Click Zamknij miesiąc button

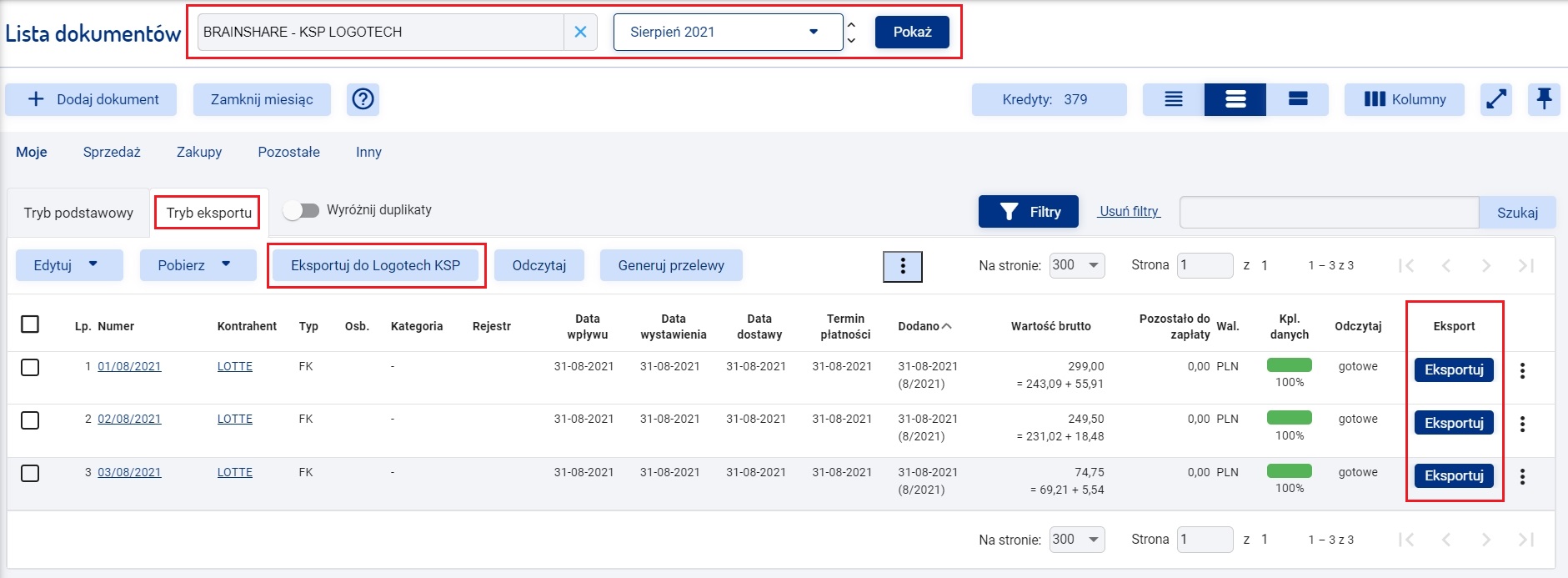point(262,99)
